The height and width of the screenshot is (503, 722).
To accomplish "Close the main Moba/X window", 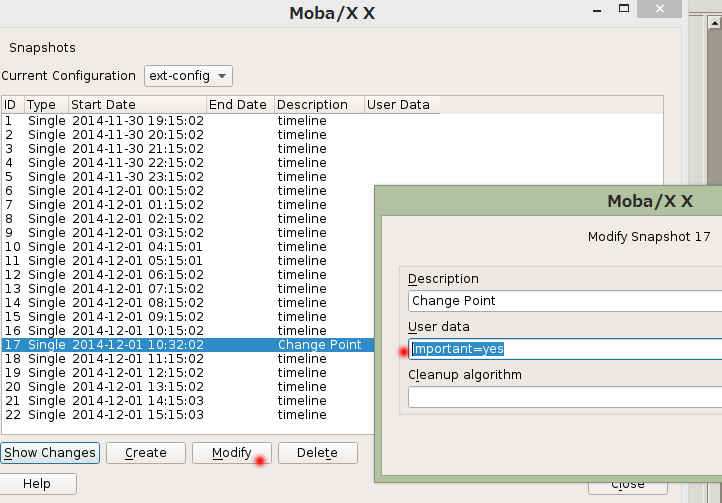I will [659, 9].
